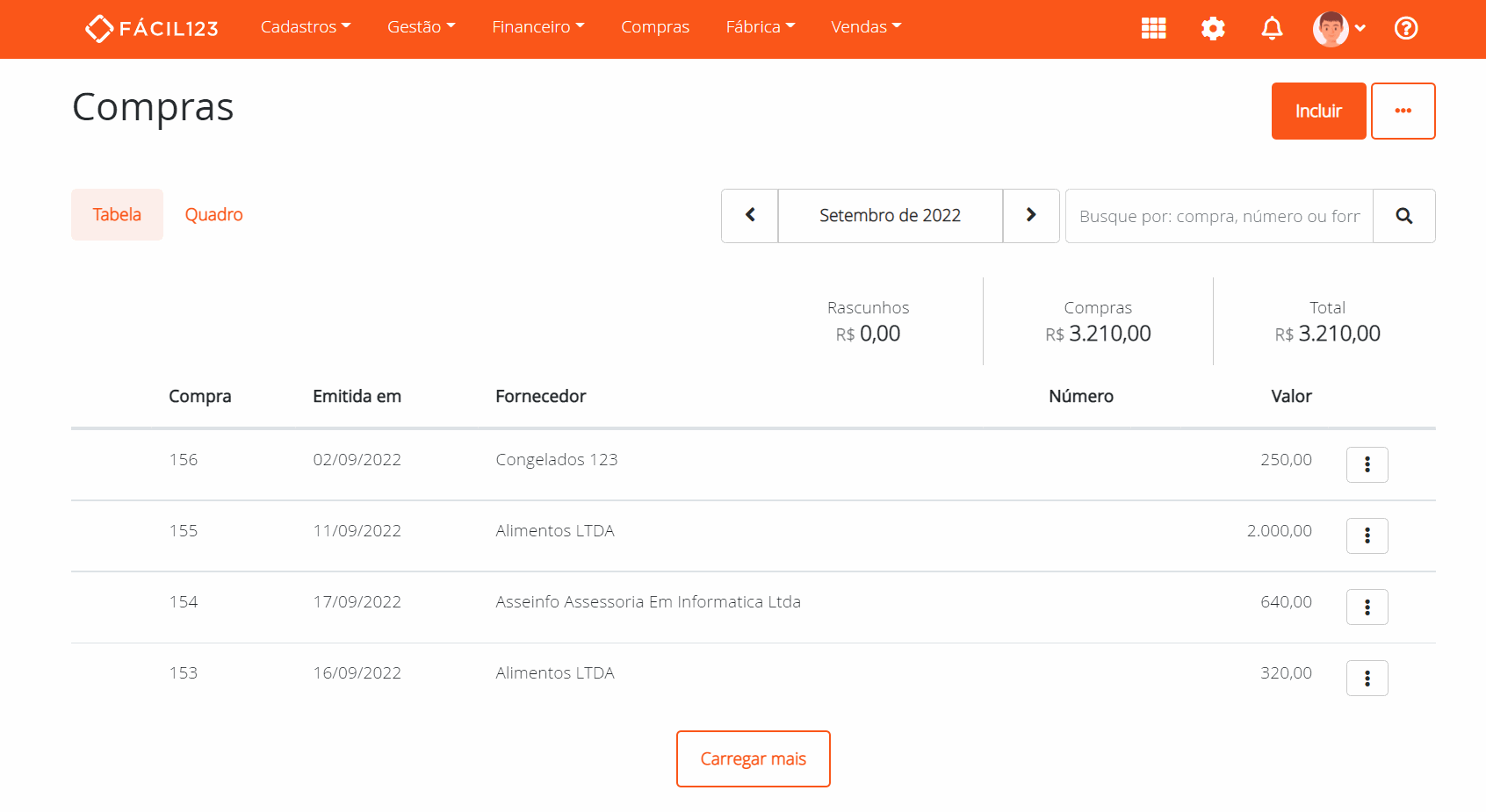Open row actions for compra 154
This screenshot has width=1486, height=812.
pos(1367,607)
